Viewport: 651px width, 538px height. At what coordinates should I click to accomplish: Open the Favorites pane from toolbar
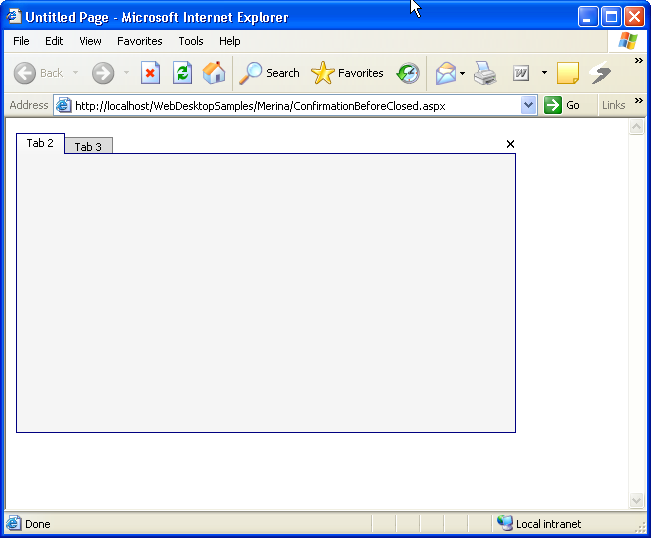point(348,73)
